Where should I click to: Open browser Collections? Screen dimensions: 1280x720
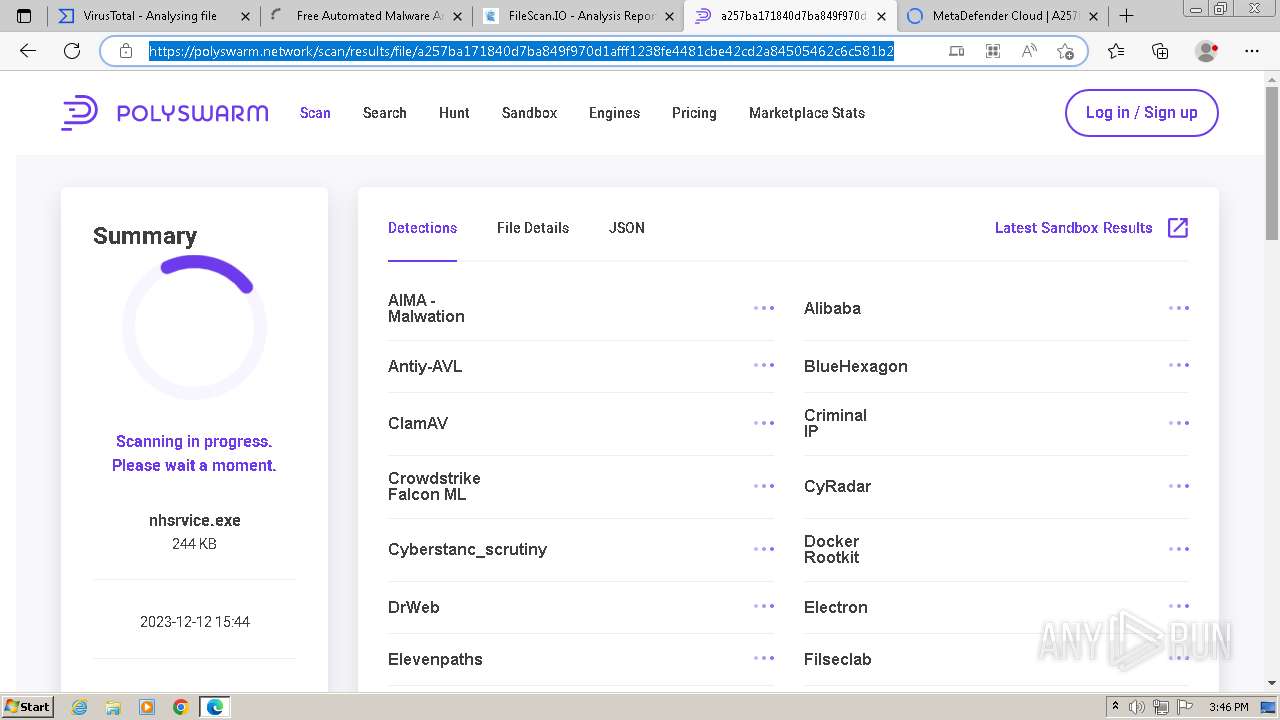point(1160,51)
